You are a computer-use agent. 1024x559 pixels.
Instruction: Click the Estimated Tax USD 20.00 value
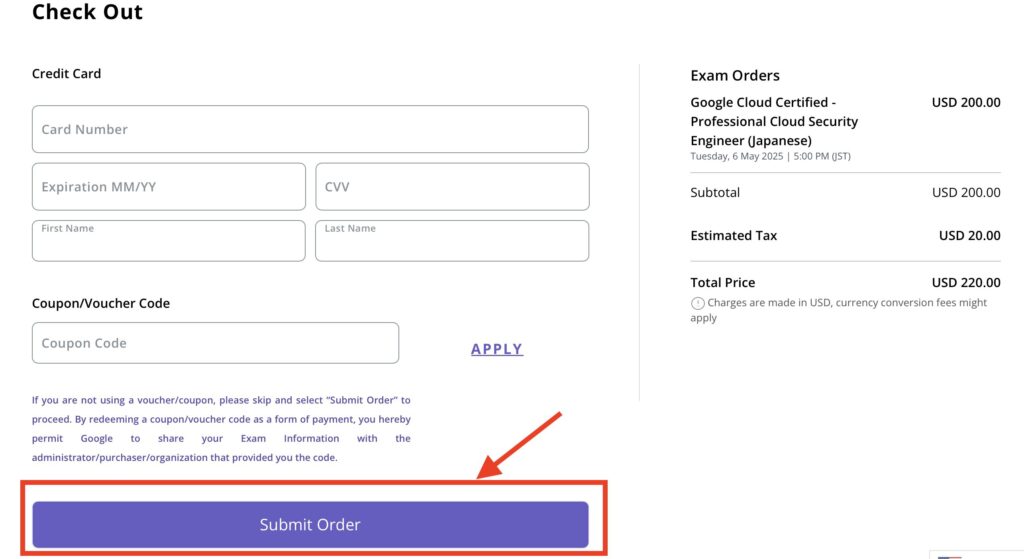[969, 236]
